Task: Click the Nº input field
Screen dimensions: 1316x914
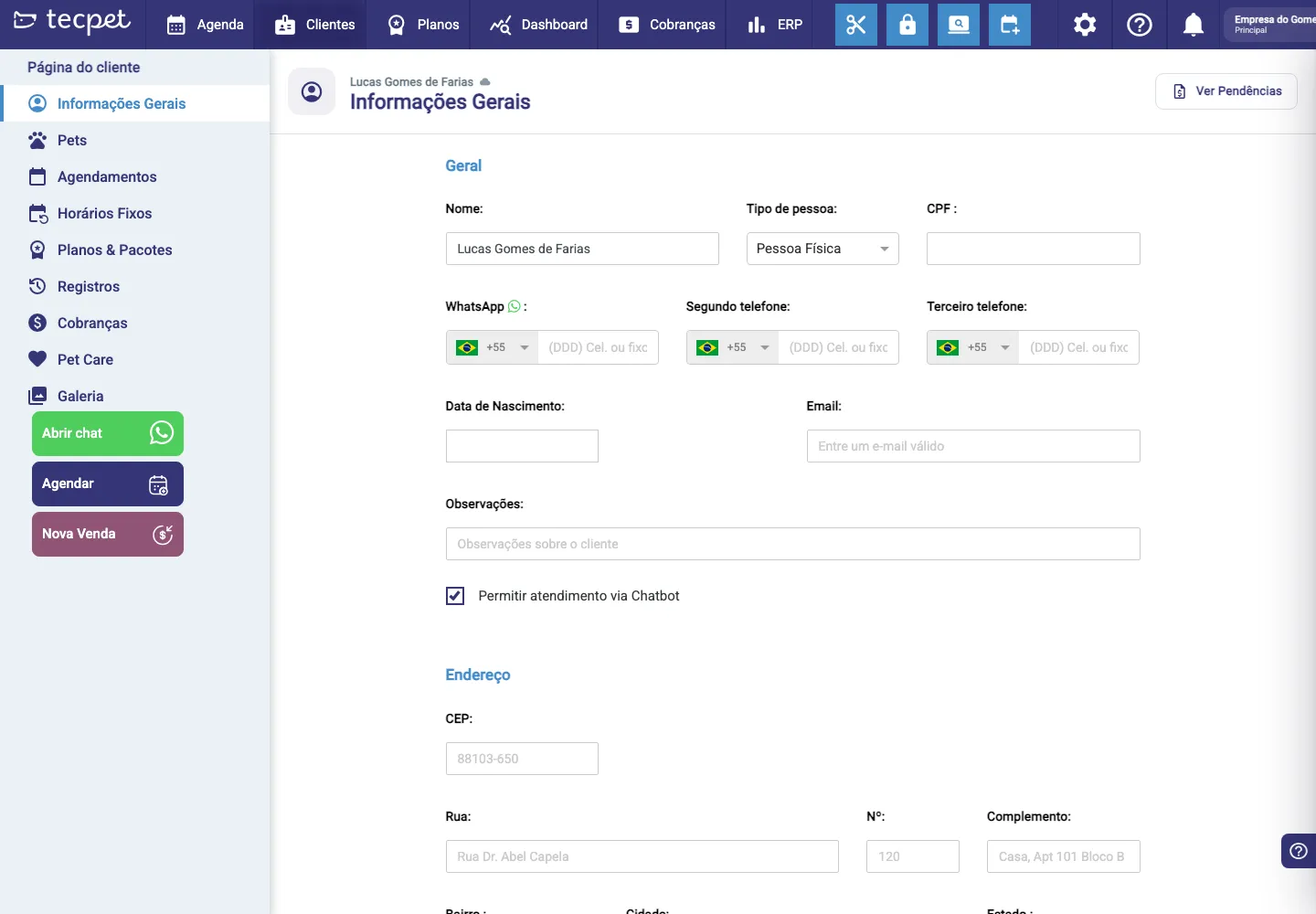Action: (x=913, y=856)
